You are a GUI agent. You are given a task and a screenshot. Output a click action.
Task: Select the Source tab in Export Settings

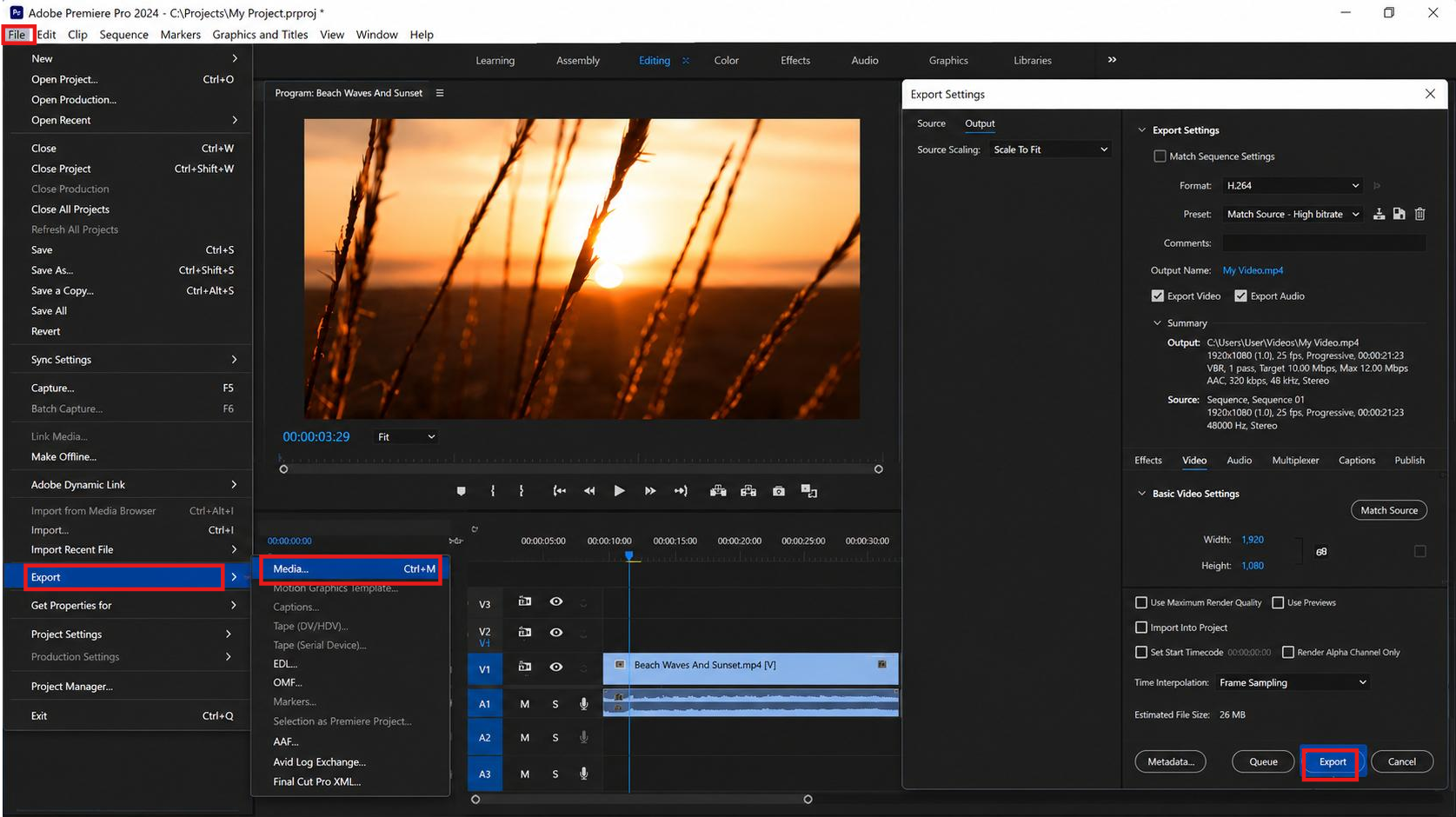[931, 123]
